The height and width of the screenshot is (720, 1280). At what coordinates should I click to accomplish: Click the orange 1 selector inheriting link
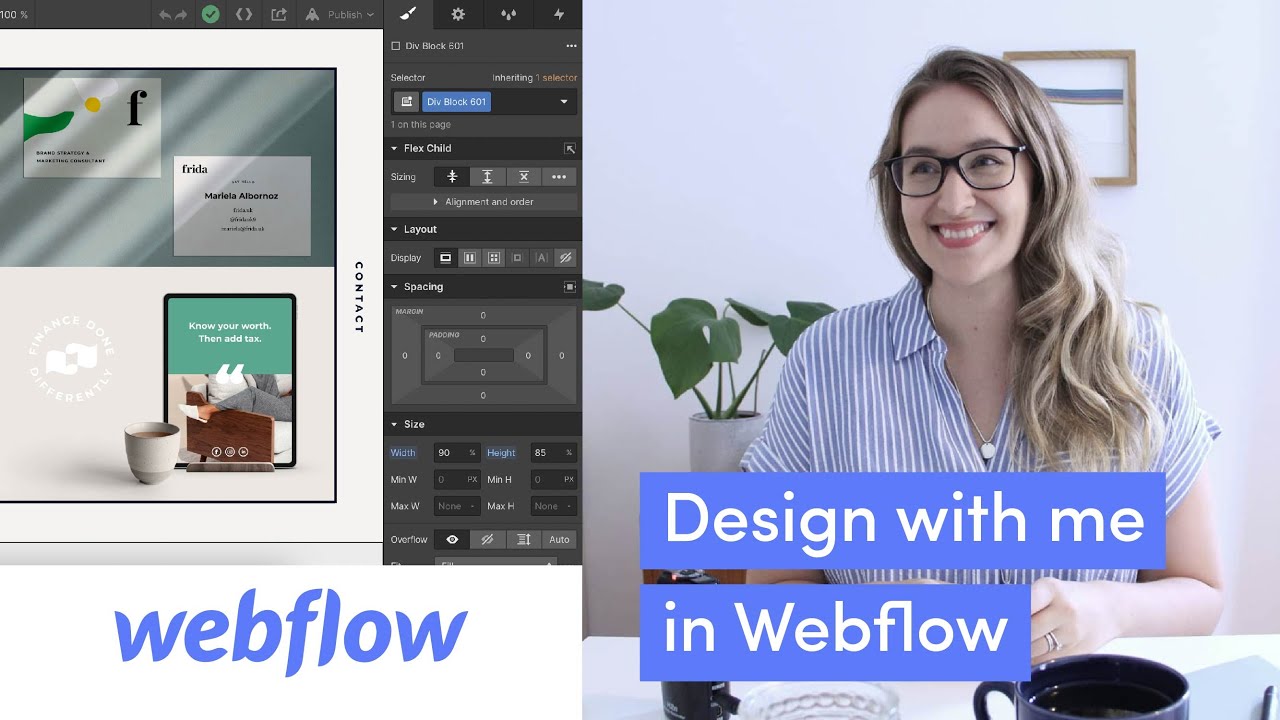point(556,78)
